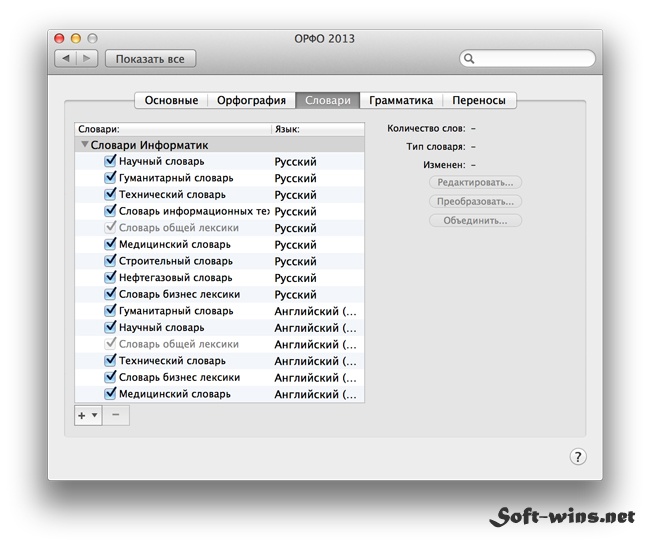650x546 pixels.
Task: Toggle English Медицинский словарь checkbox
Action: click(x=110, y=393)
